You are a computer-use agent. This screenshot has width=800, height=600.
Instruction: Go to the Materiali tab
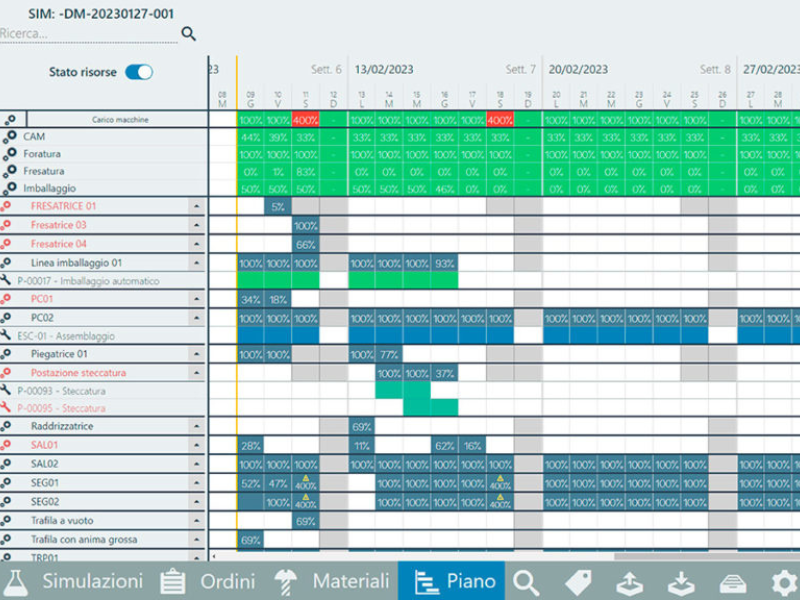(x=336, y=581)
